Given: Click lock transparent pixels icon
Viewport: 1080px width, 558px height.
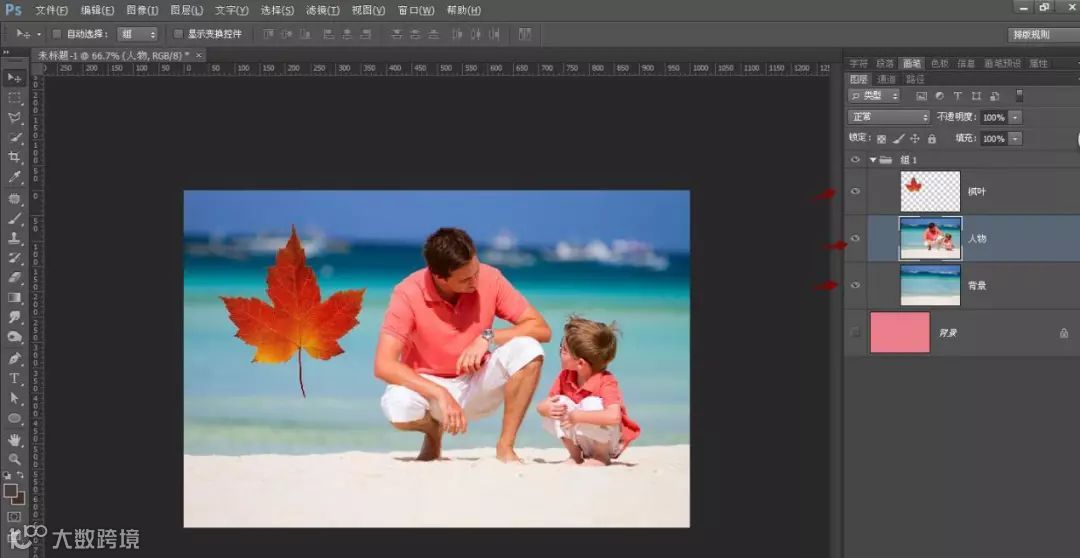Looking at the screenshot, I should click(x=881, y=138).
